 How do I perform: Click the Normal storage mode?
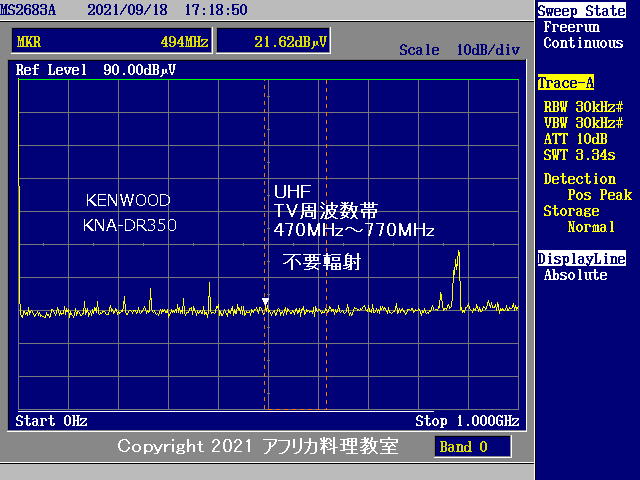coord(591,227)
